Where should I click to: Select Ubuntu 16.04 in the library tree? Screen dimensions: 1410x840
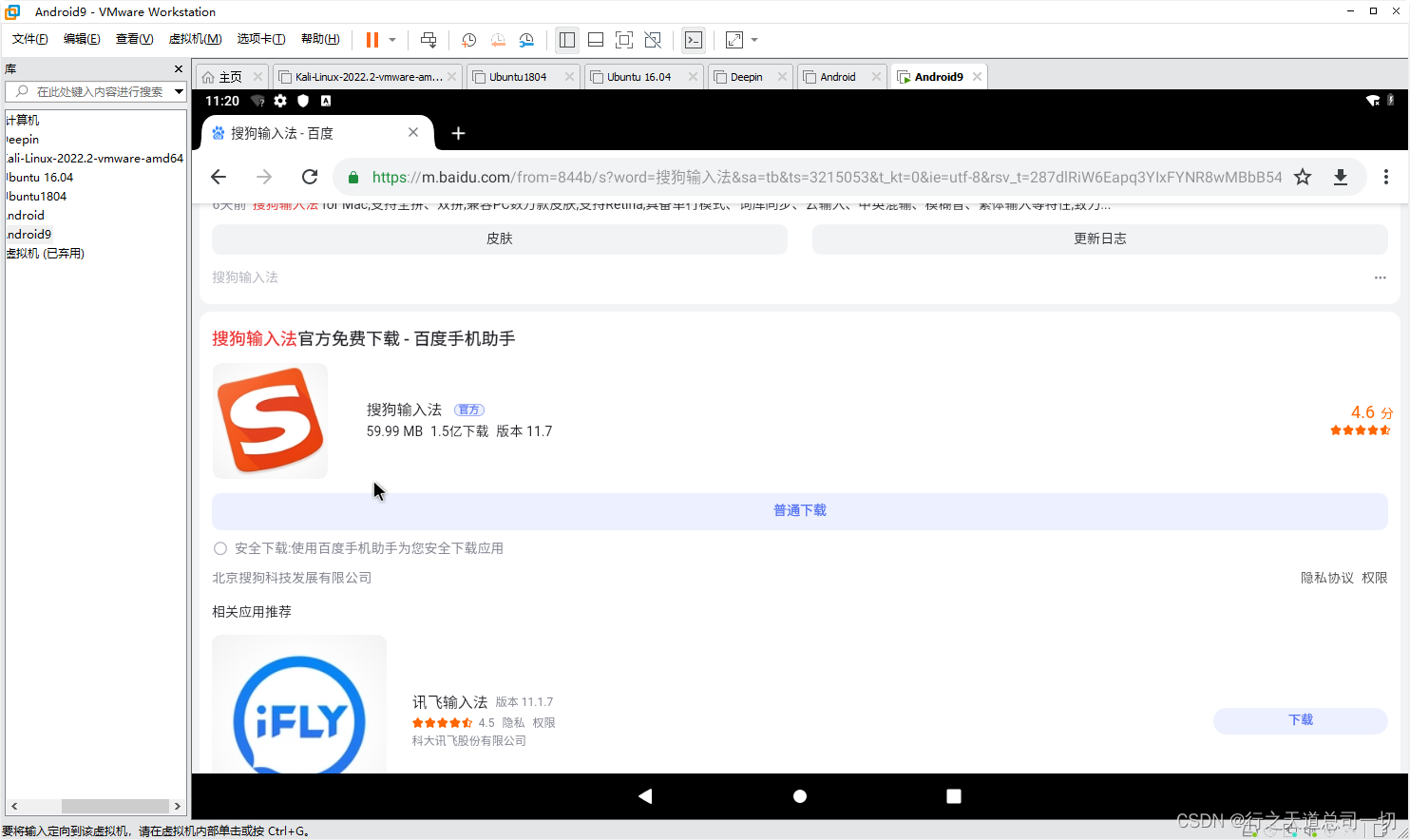tap(39, 177)
